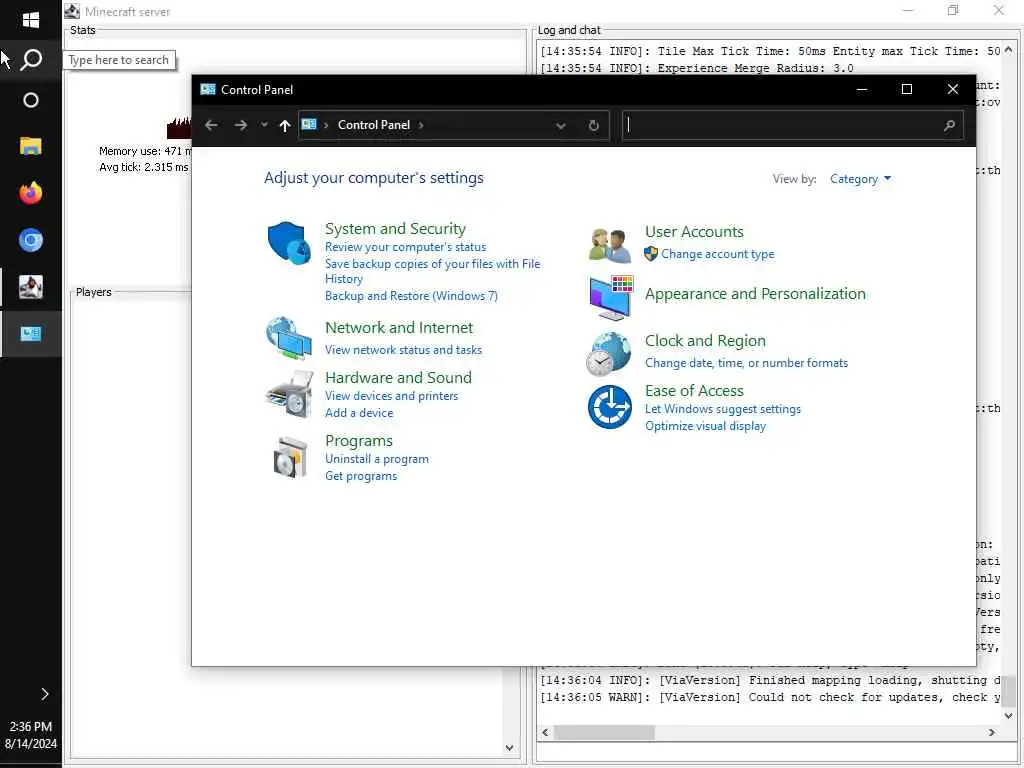Click Minecraft log scroll right arrow
The image size is (1024, 768).
tap(992, 733)
